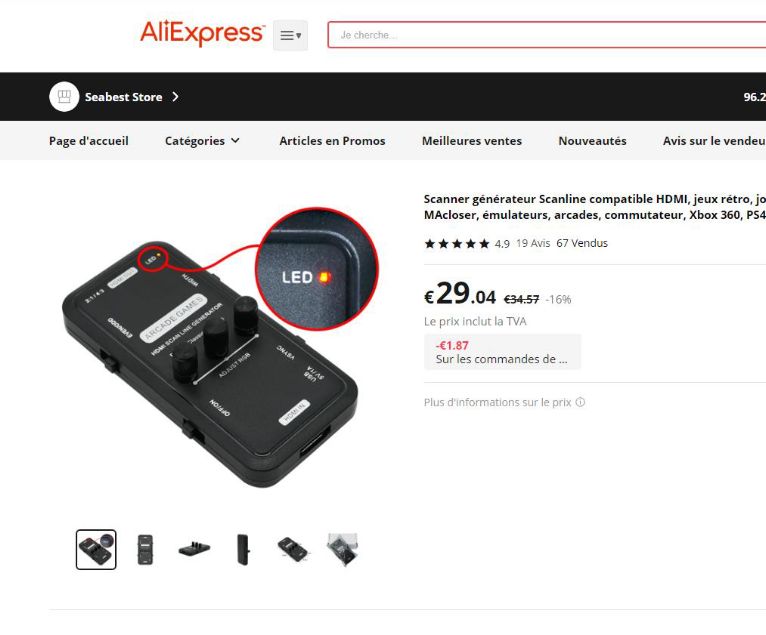This screenshot has width=766, height=635.
Task: View the 19 Avis reviews link
Action: [x=533, y=243]
